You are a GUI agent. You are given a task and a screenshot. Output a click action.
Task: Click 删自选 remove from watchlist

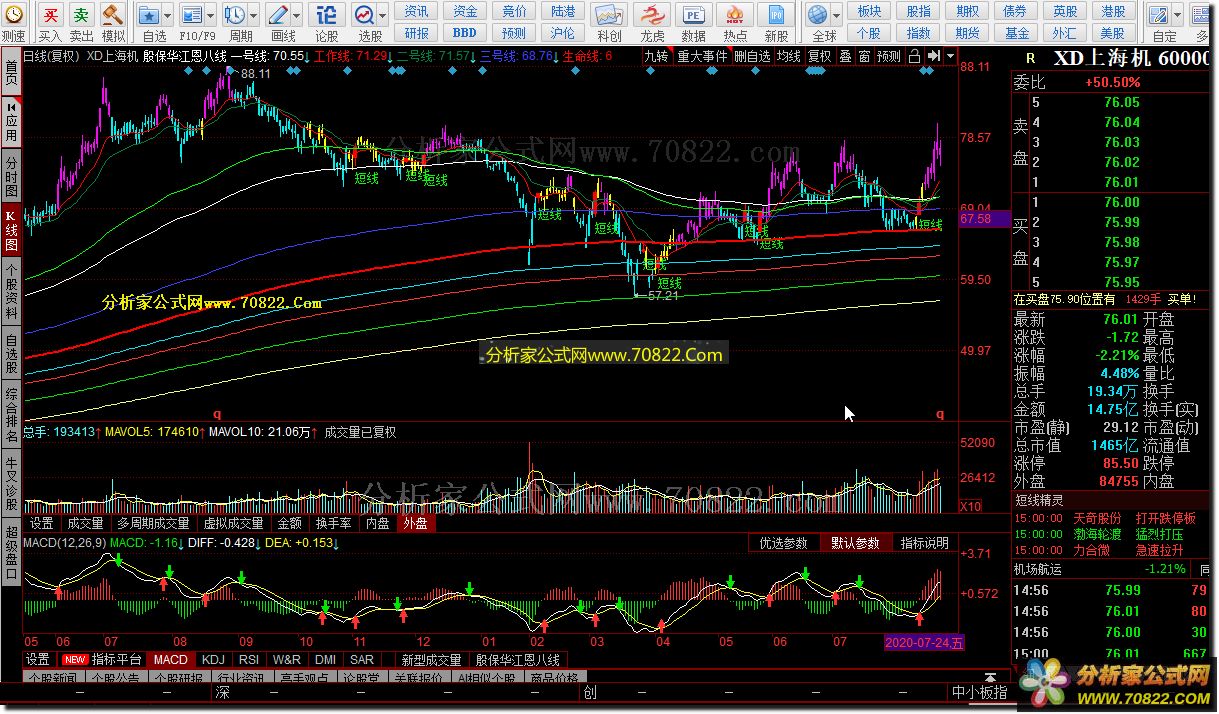pyautogui.click(x=753, y=57)
